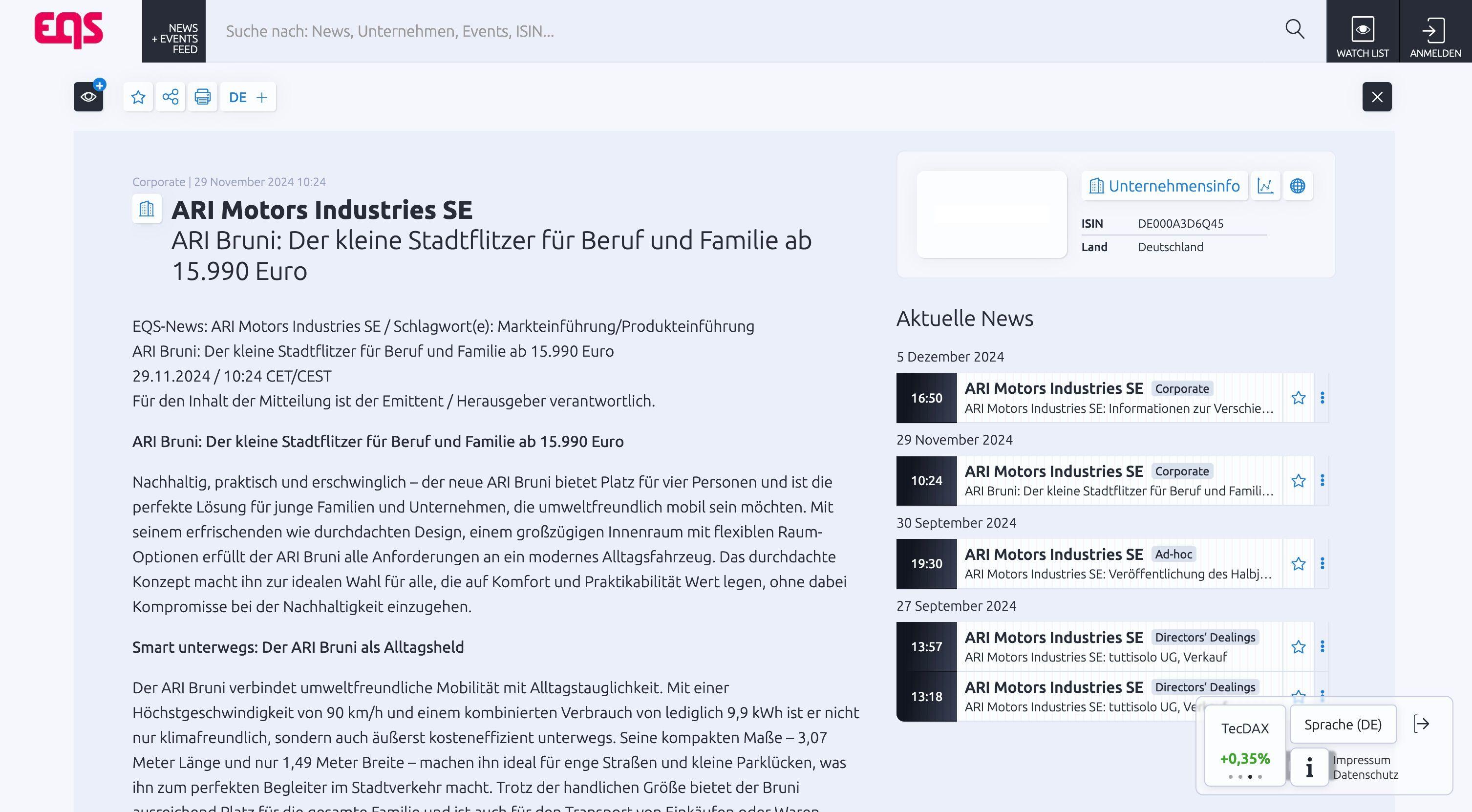The width and height of the screenshot is (1472, 812).
Task: Toggle favorite star in article toolbar
Action: 138,97
